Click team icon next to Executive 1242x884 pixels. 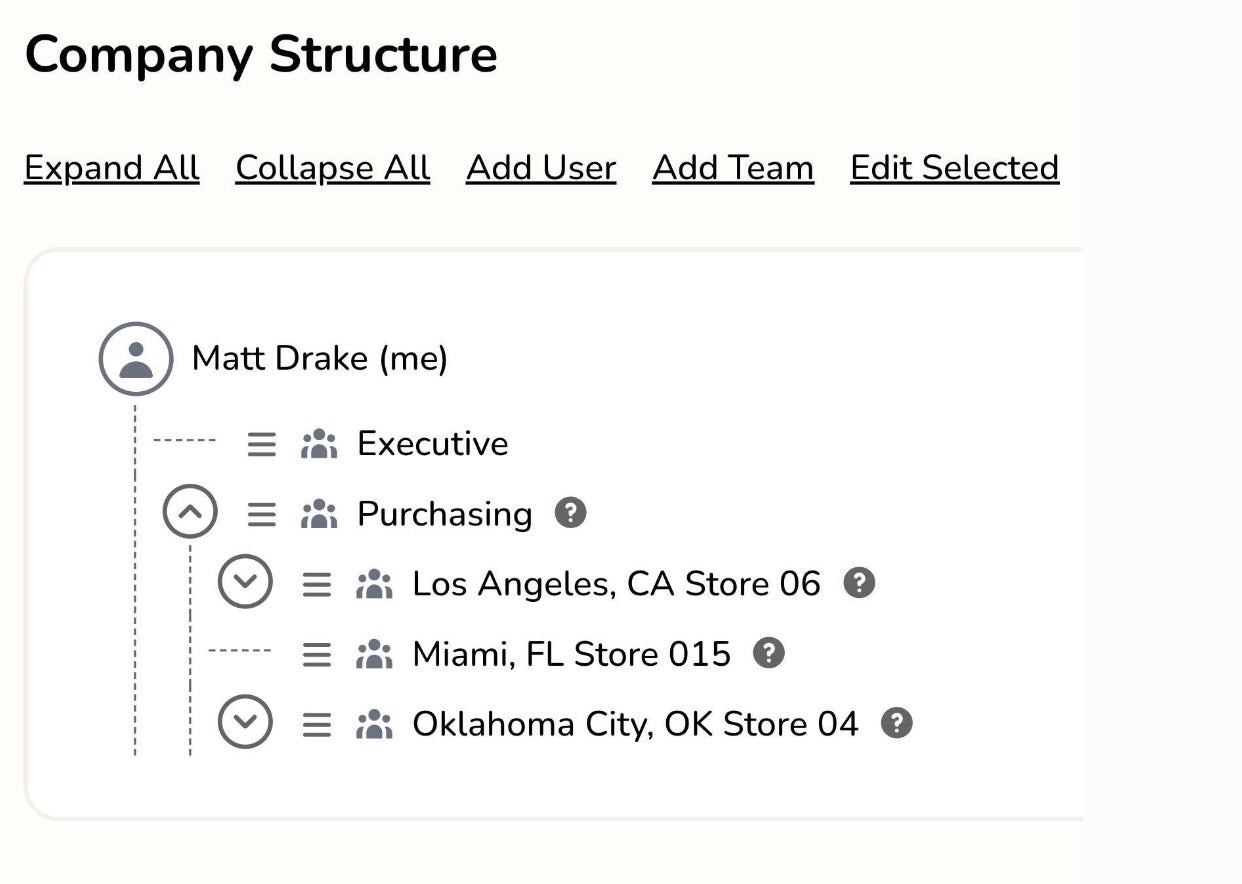click(x=319, y=444)
